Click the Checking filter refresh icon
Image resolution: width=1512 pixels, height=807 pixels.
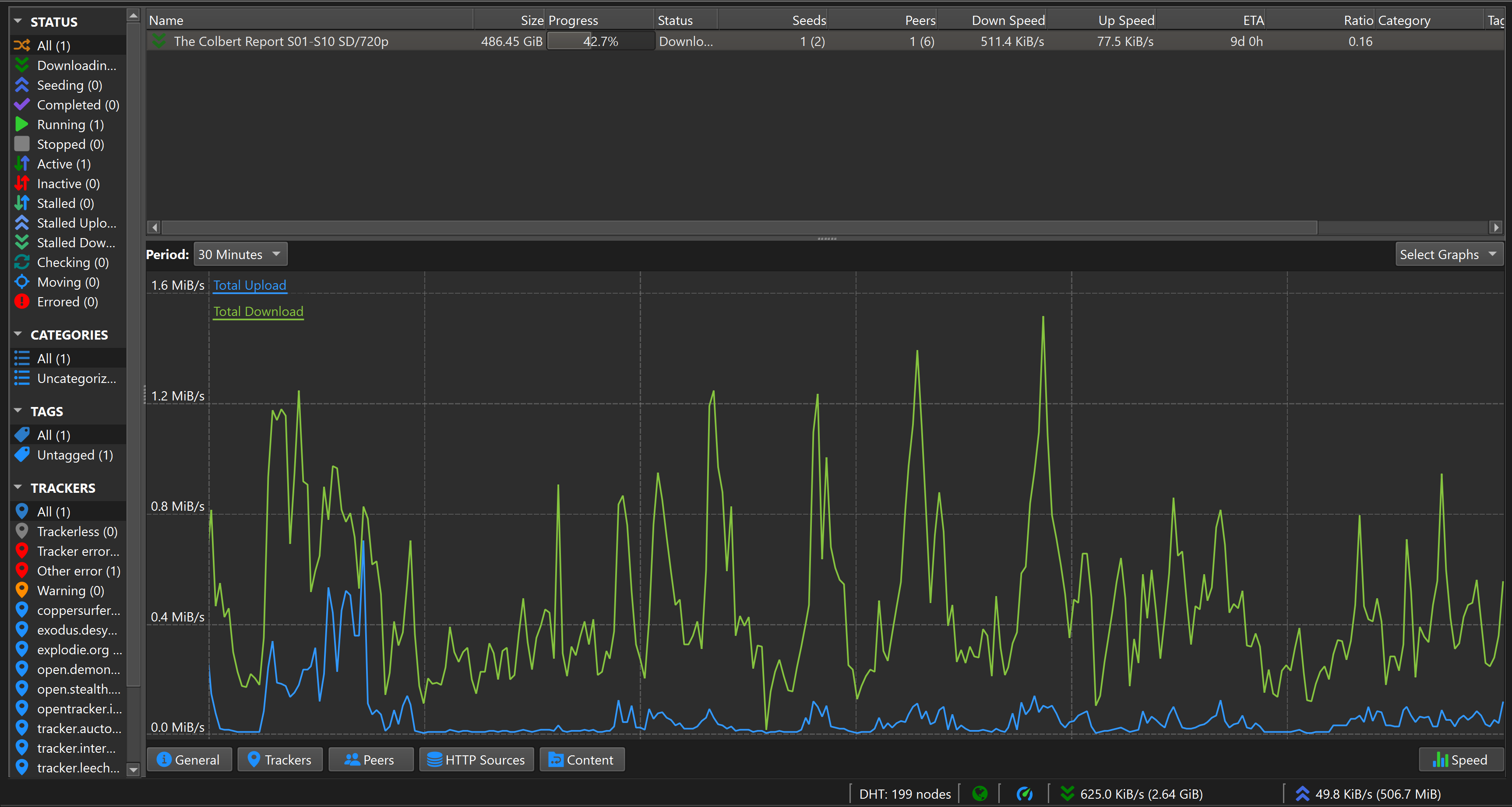tap(22, 262)
